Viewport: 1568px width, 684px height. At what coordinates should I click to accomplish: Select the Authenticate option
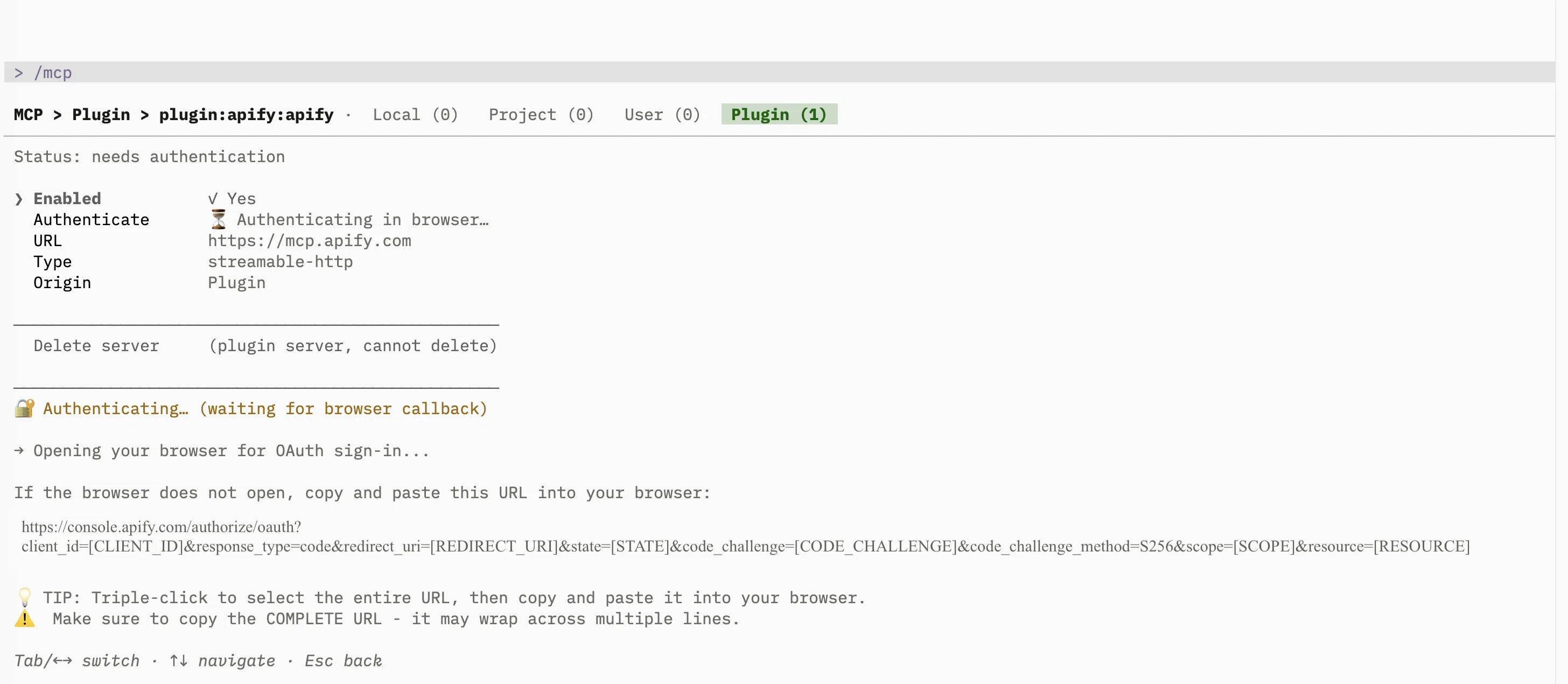click(x=92, y=219)
